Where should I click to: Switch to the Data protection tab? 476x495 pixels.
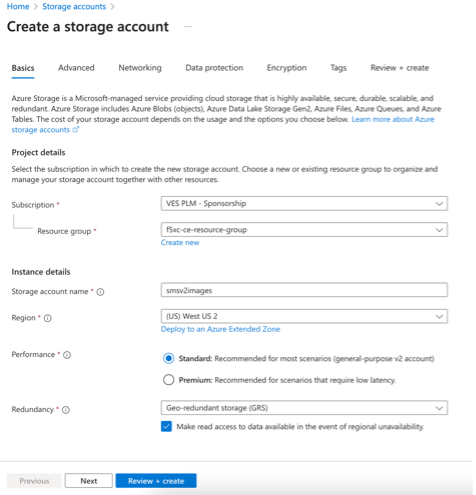(x=214, y=68)
